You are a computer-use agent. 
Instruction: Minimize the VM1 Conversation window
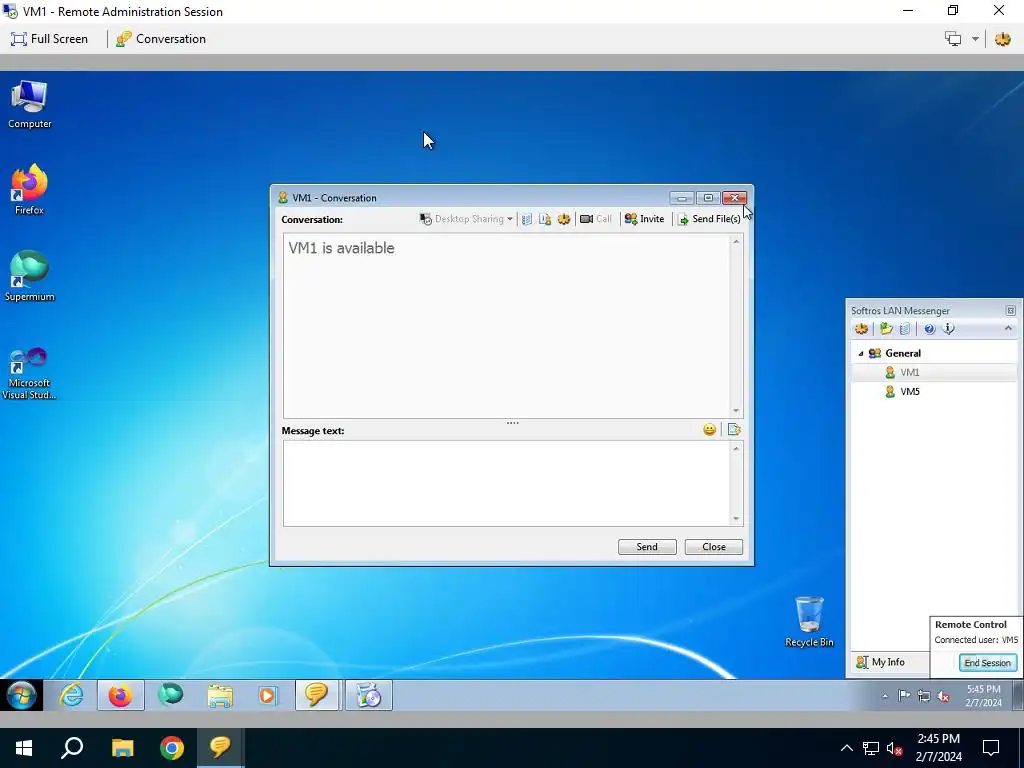pos(682,198)
